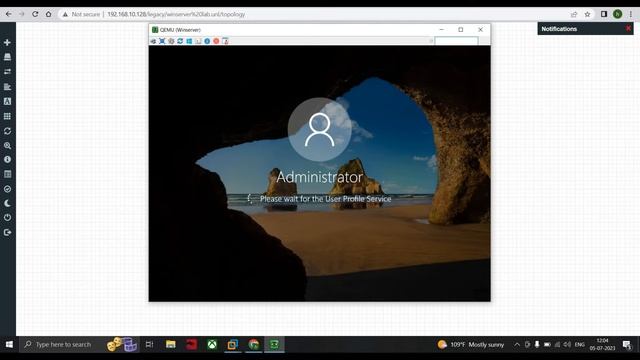
Task: Send Ctrl+Alt+Del in QEMU viewer toolbar
Action: click(153, 41)
